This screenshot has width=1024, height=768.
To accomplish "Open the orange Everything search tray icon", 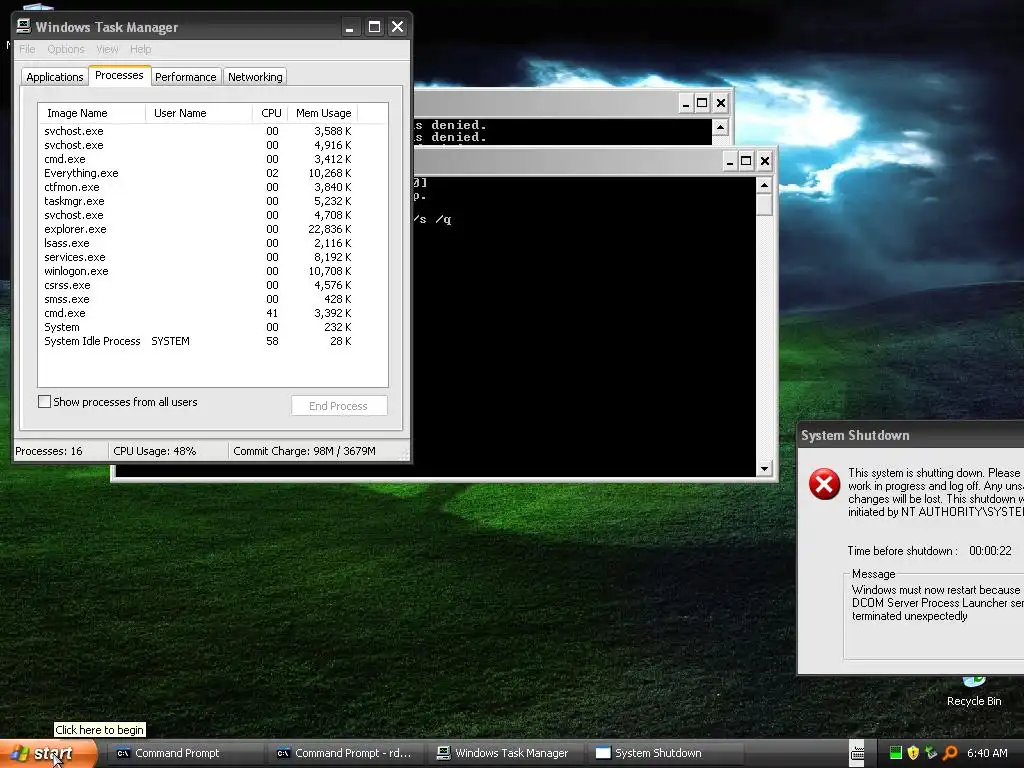I will (950, 753).
